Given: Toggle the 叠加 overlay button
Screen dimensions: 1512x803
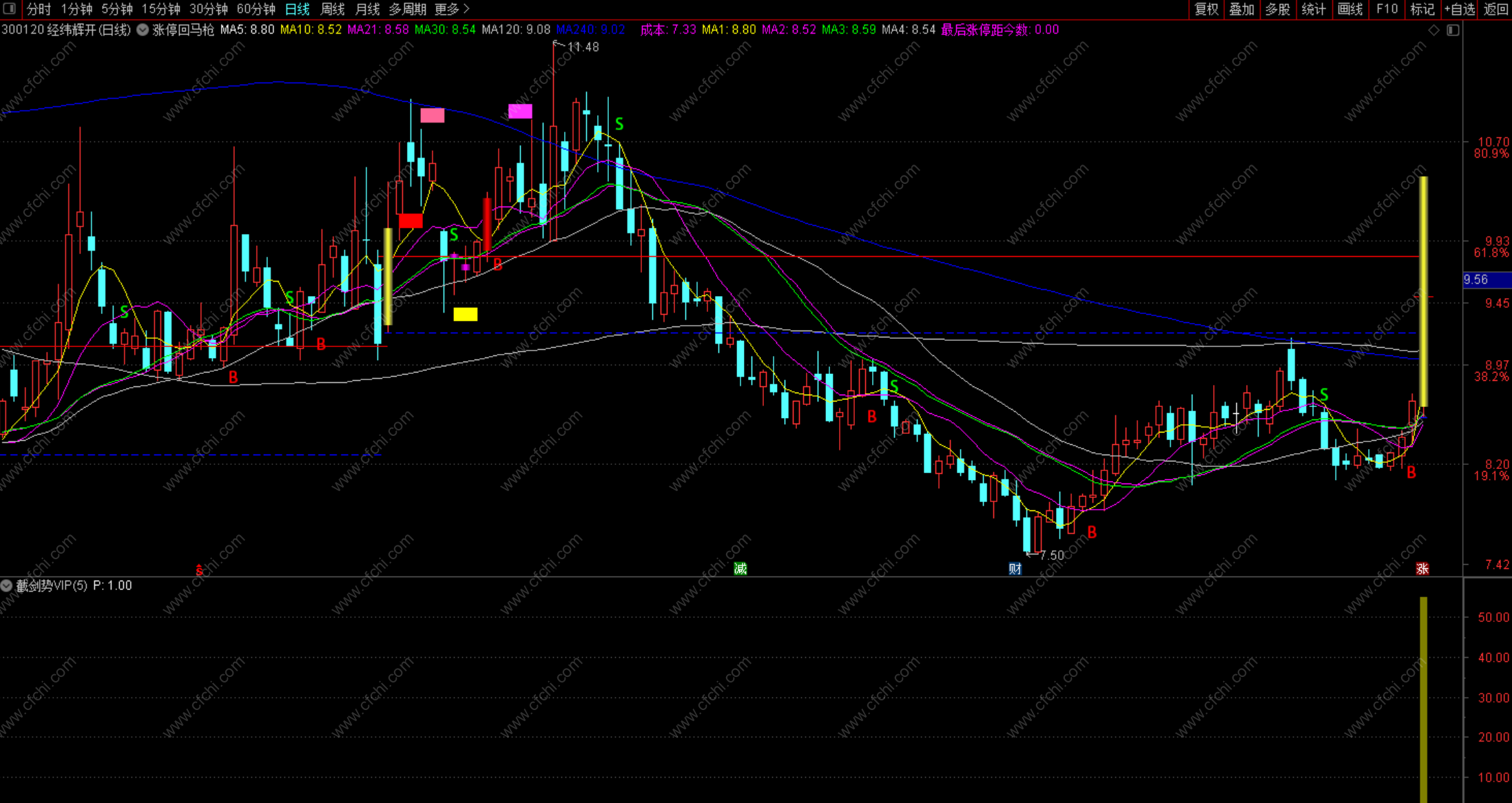Looking at the screenshot, I should click(1241, 9).
